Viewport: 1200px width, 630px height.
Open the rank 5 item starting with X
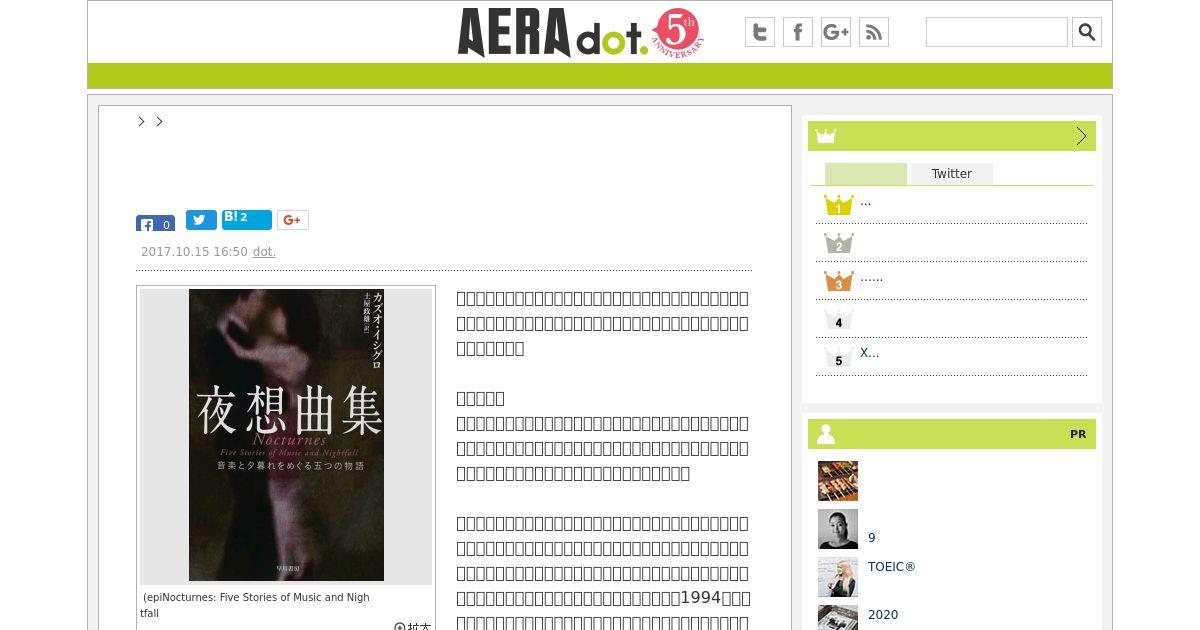pos(869,353)
